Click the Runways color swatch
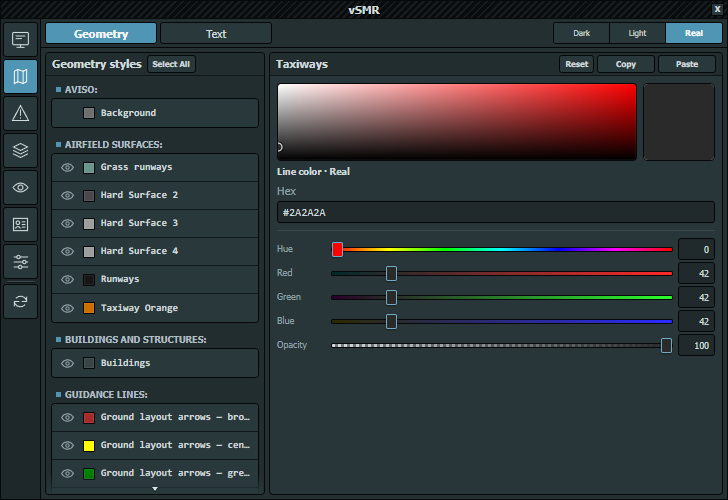This screenshot has height=500, width=728. (x=89, y=279)
